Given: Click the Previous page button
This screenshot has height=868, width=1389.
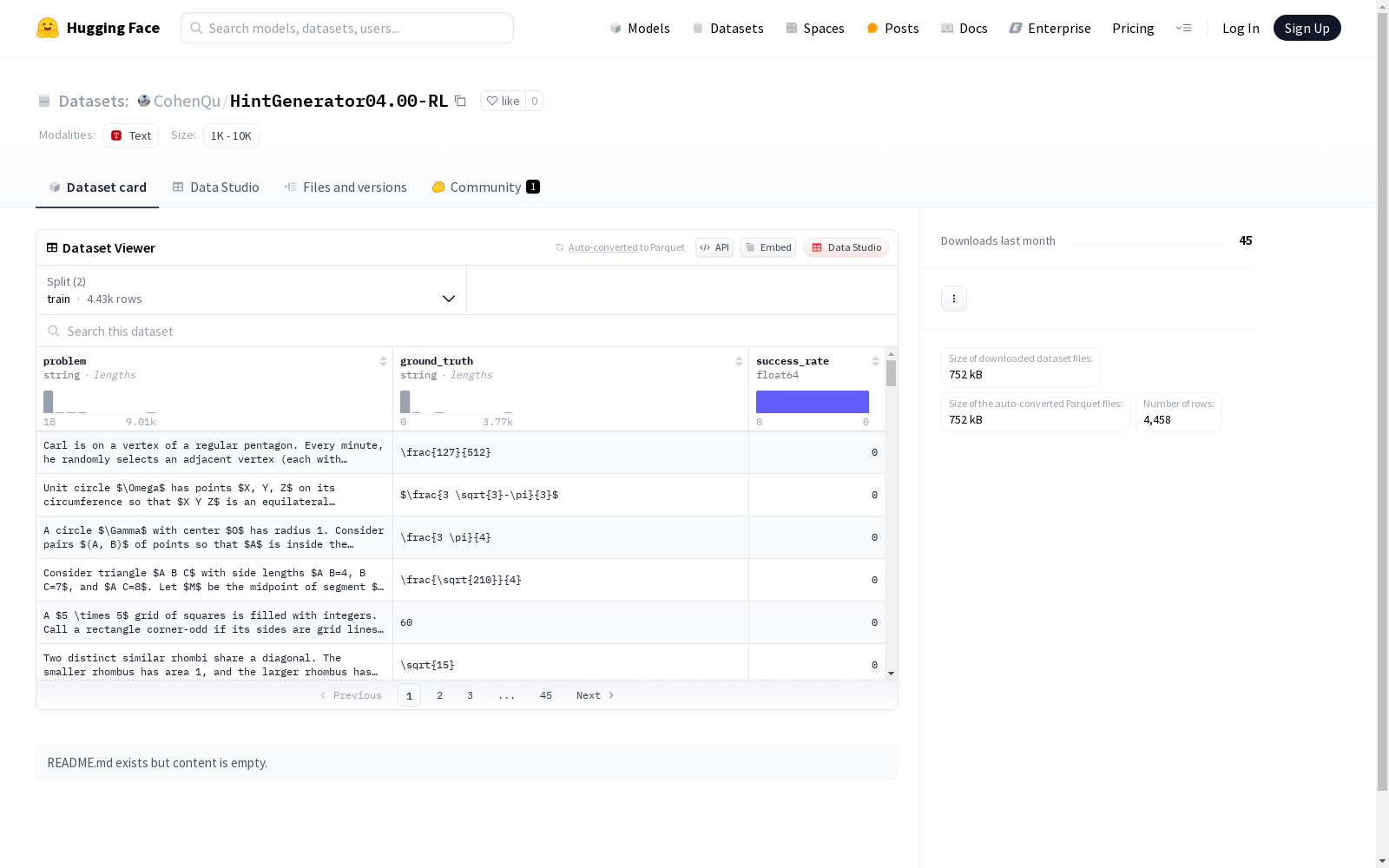Looking at the screenshot, I should (351, 695).
